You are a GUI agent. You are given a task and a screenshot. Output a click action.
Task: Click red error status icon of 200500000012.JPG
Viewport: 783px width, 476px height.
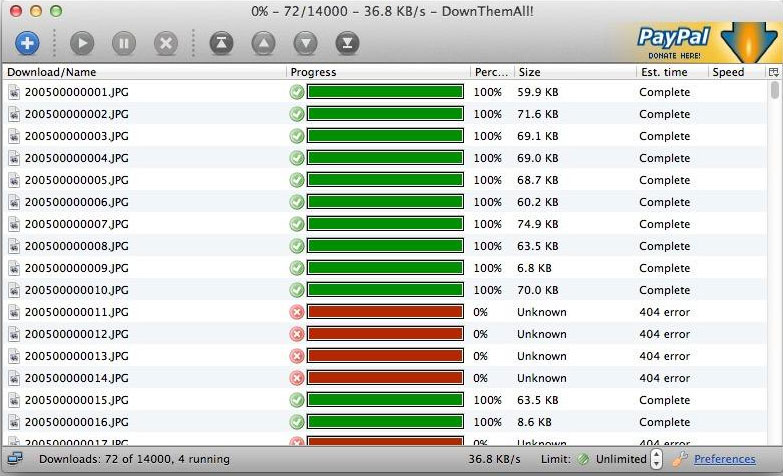point(297,334)
